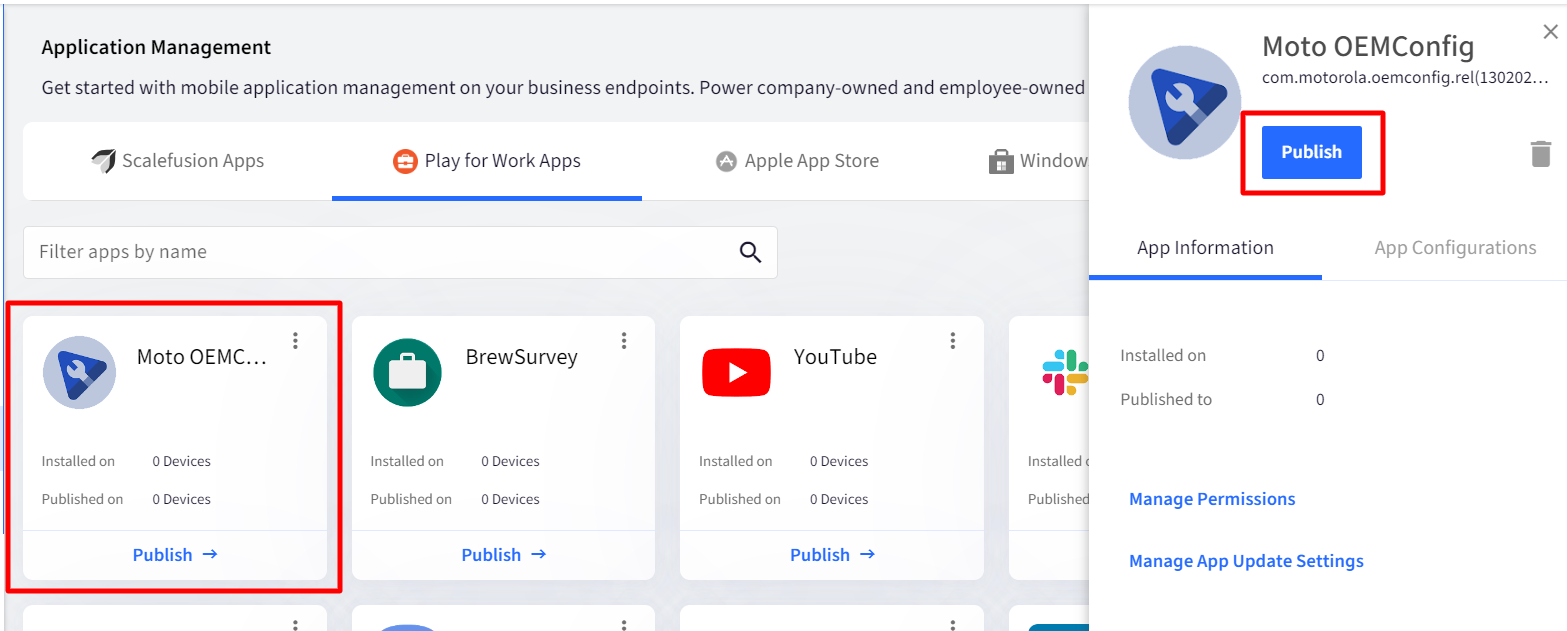This screenshot has height=631, width=1567.
Task: Open three-dot menu on Moto OEMConfig card
Action: tap(295, 341)
